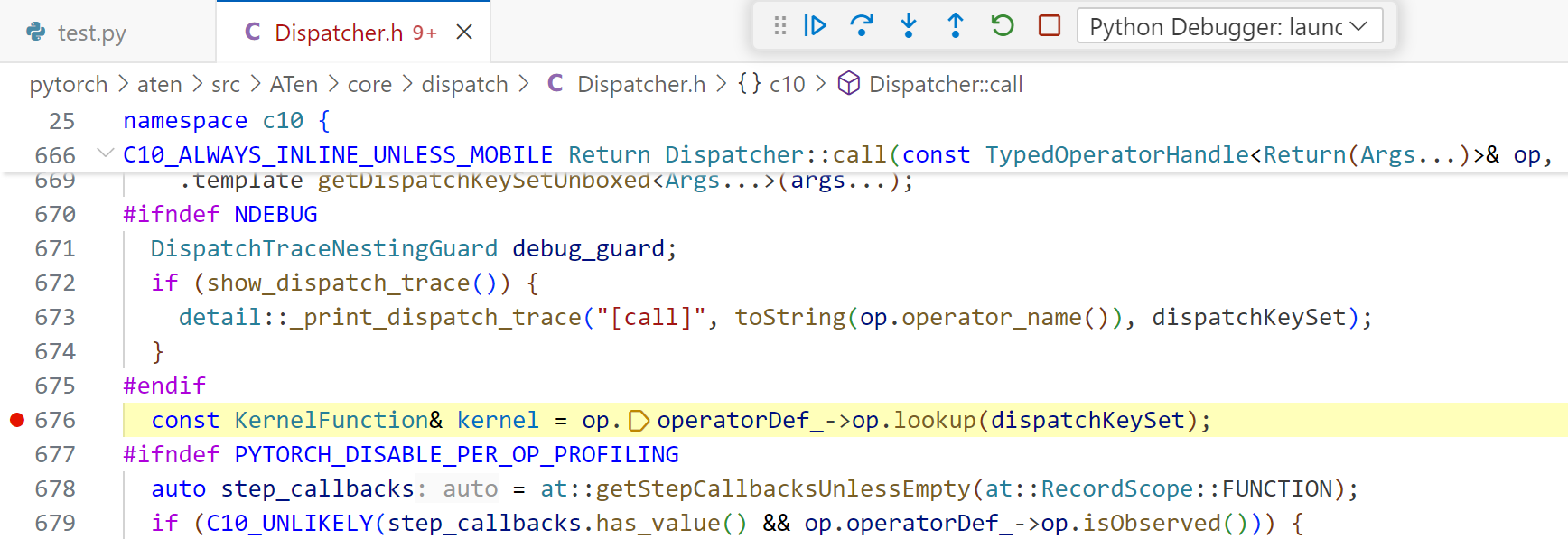Grab the debug toolbar drag handle
This screenshot has height=539, width=1568.
[x=780, y=25]
